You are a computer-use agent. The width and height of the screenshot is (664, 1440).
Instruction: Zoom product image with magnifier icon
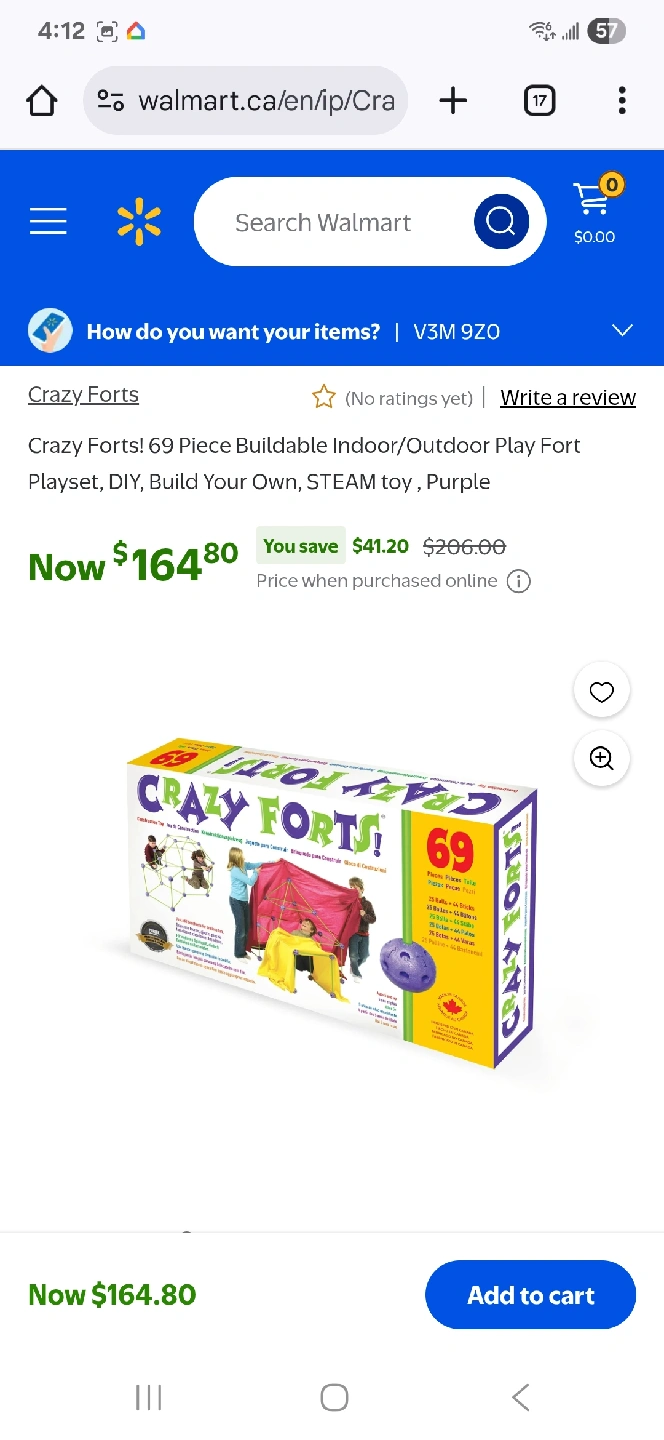tap(601, 758)
